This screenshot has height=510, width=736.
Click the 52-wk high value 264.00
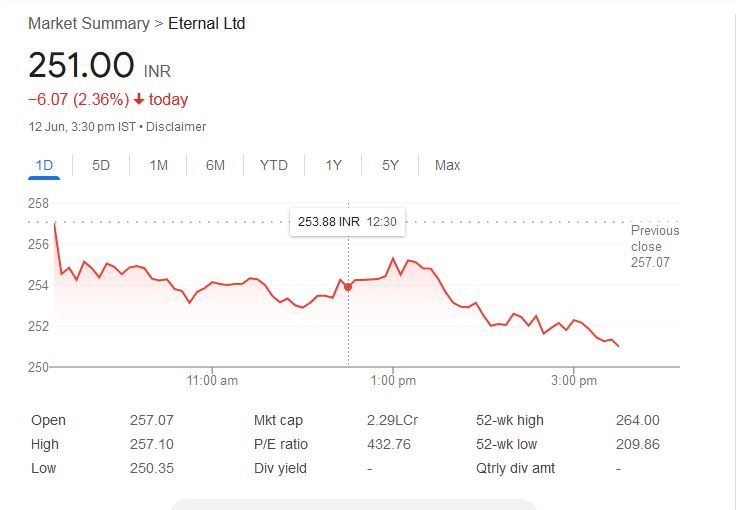(637, 420)
